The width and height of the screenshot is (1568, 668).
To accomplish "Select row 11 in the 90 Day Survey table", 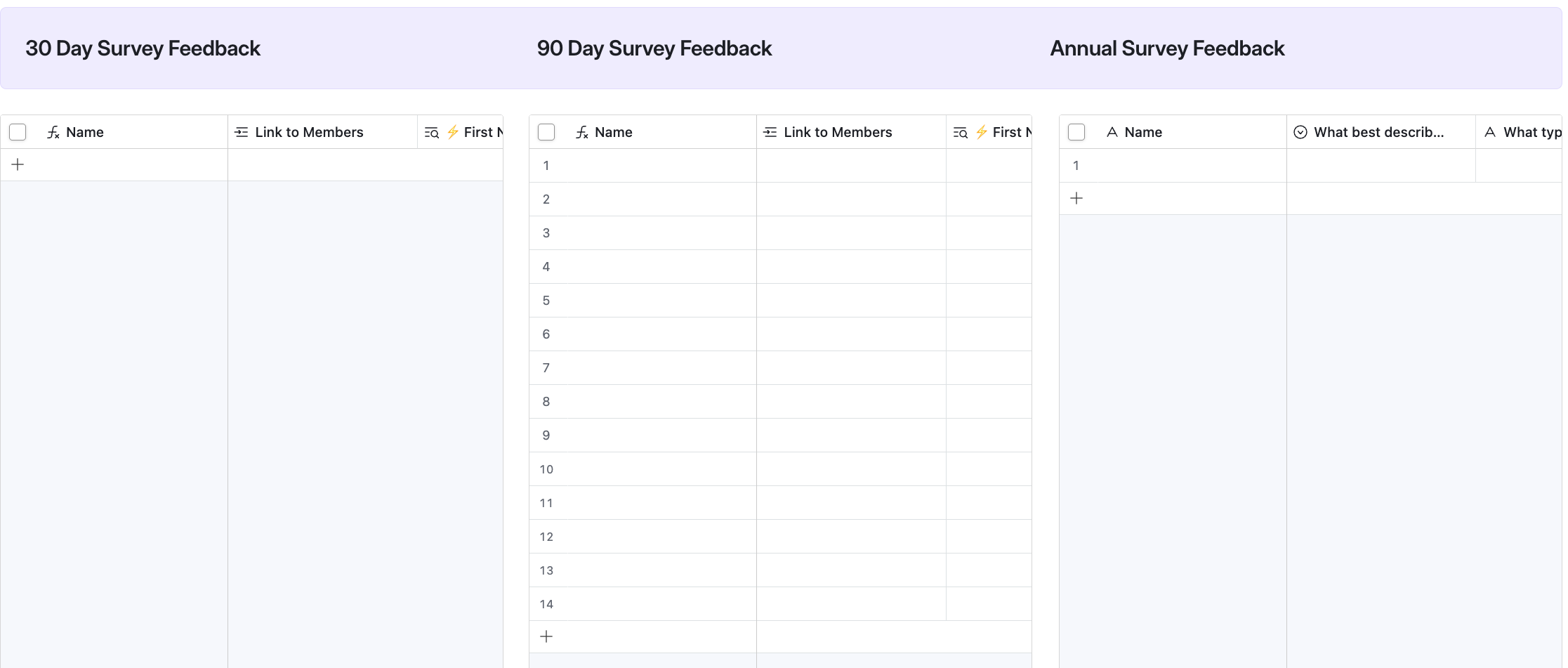I will tap(546, 503).
